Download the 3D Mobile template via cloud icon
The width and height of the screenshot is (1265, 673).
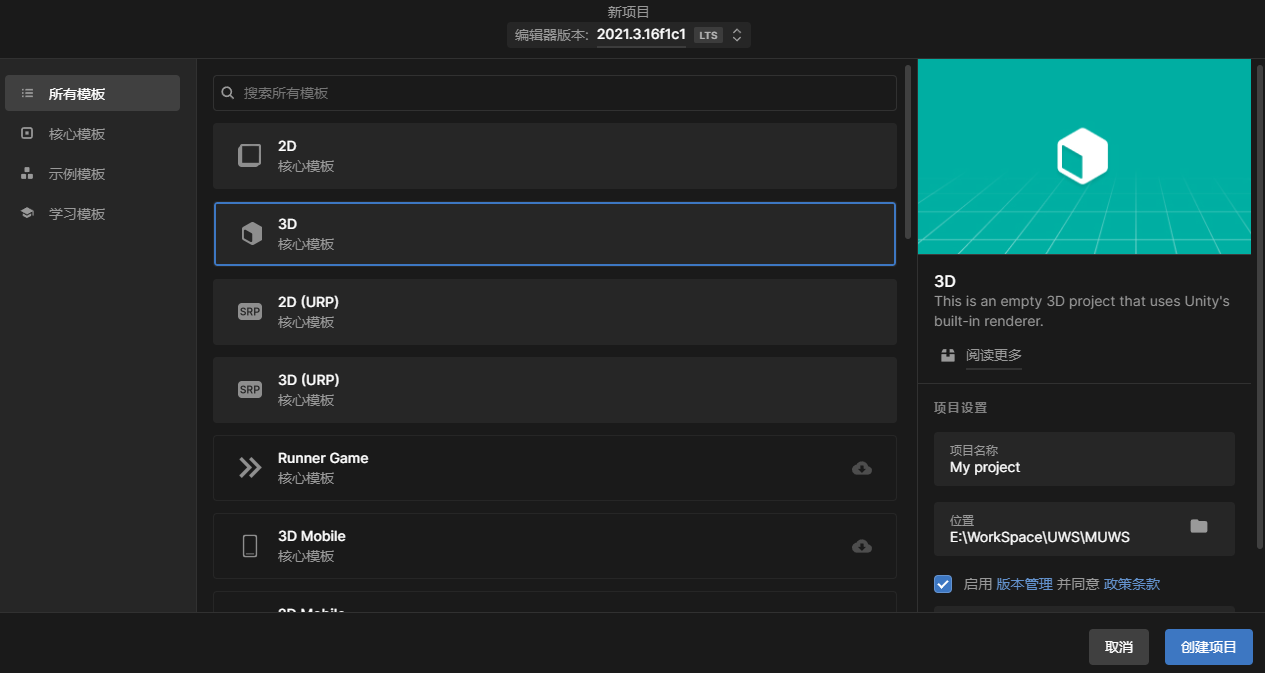[861, 546]
